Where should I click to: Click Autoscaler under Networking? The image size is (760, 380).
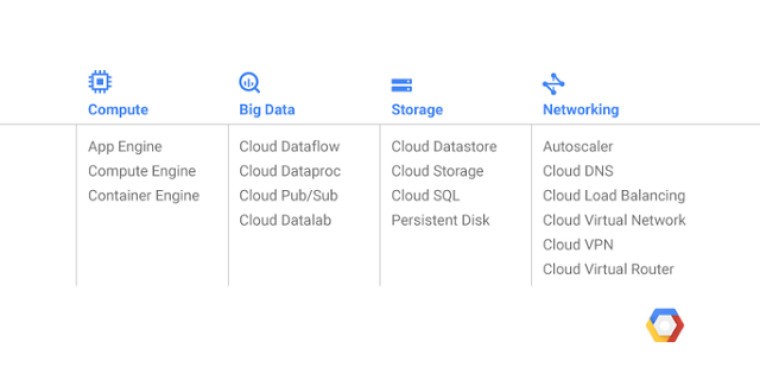[x=578, y=146]
